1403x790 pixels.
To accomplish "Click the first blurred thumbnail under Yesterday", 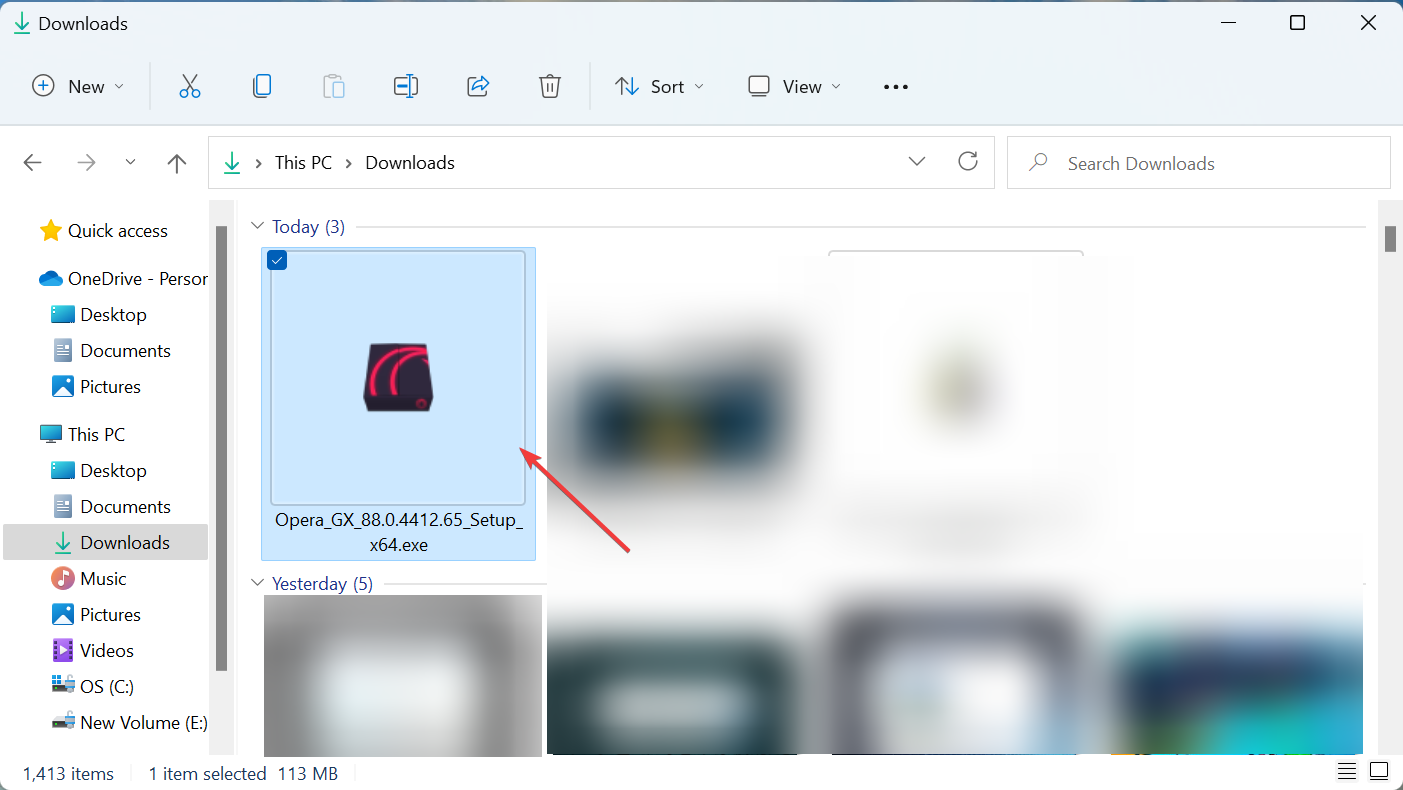I will [403, 675].
